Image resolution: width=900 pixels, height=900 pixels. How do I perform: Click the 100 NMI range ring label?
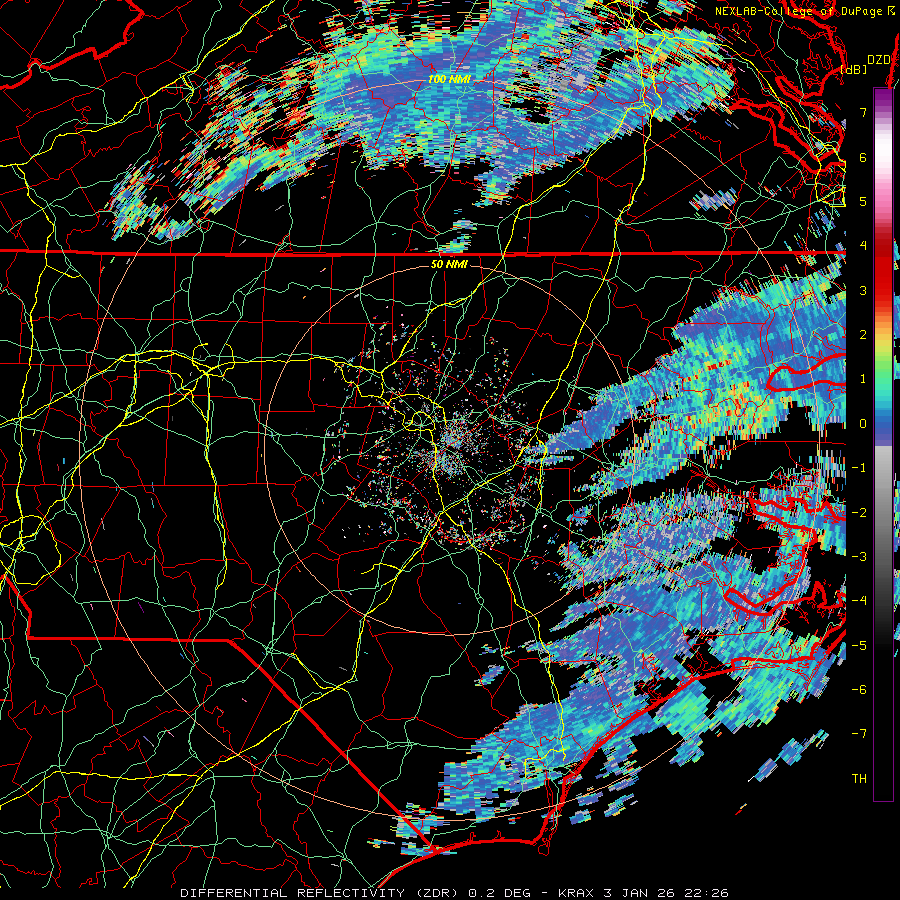tap(449, 79)
